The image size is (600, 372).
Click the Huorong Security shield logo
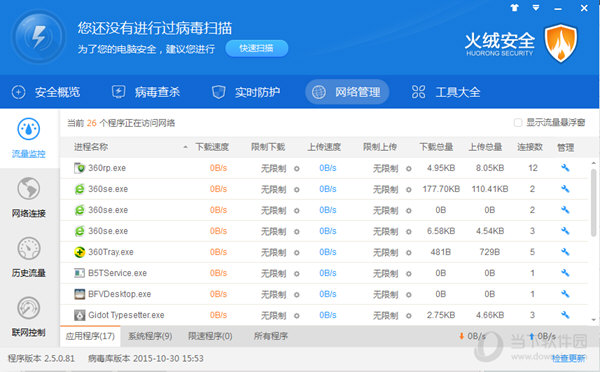tap(561, 43)
